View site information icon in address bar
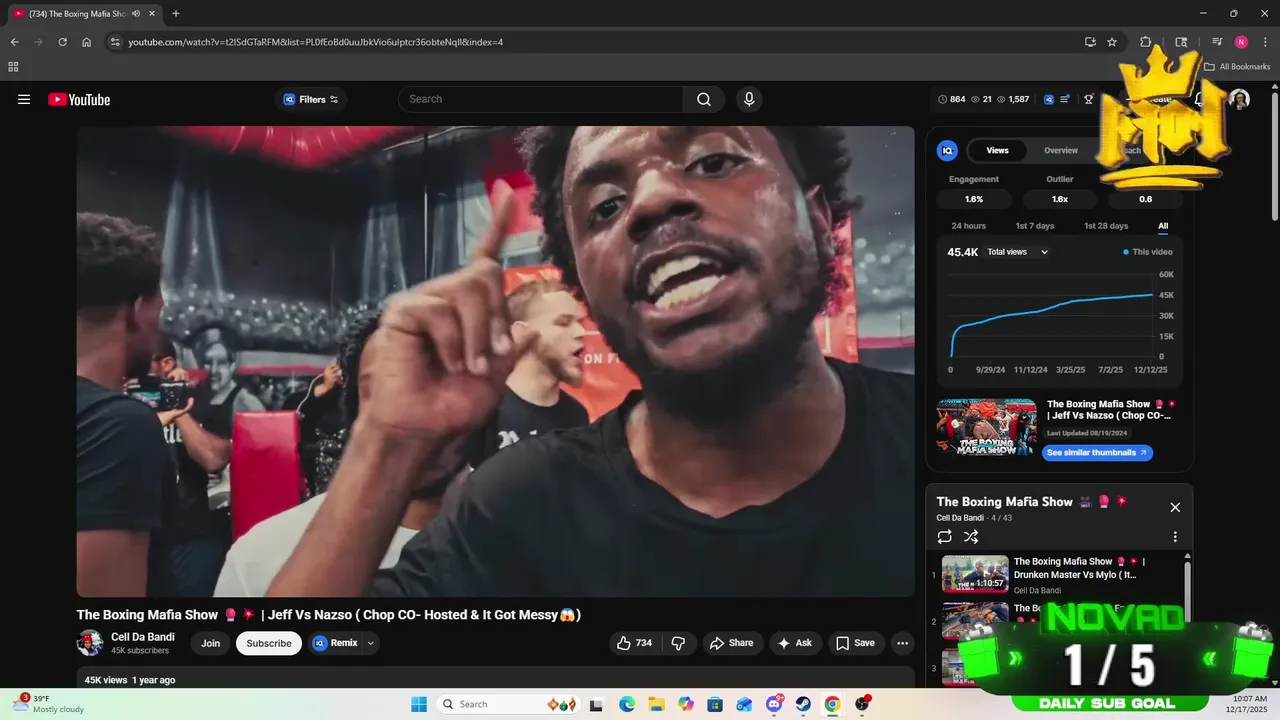The width and height of the screenshot is (1280, 720). coord(115,42)
